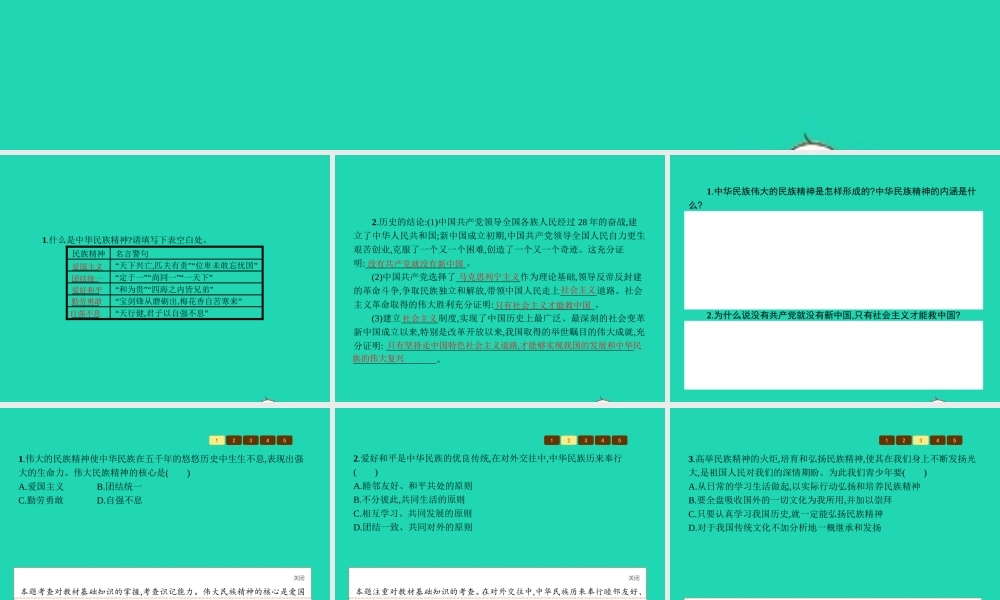The image size is (1000, 600).
Task: Click the 自强不息 cell in the table
Action: click(88, 313)
